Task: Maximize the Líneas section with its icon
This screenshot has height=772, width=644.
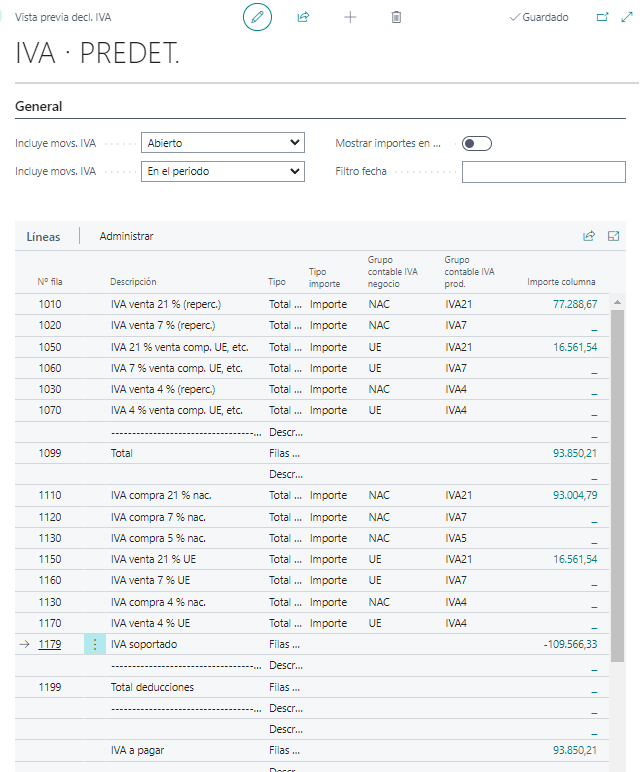Action: point(614,236)
